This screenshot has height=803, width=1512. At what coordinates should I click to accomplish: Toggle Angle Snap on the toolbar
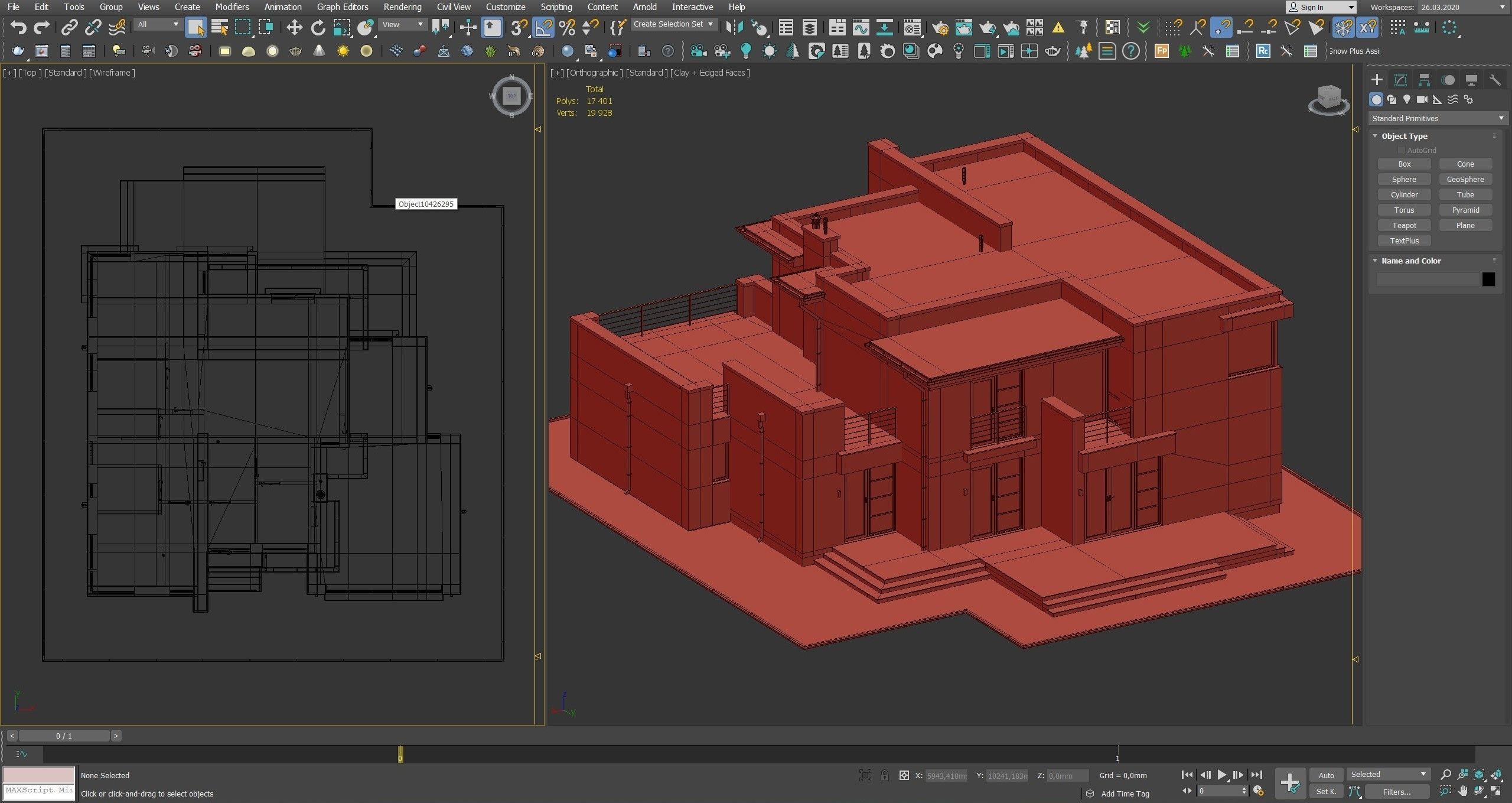pyautogui.click(x=543, y=27)
